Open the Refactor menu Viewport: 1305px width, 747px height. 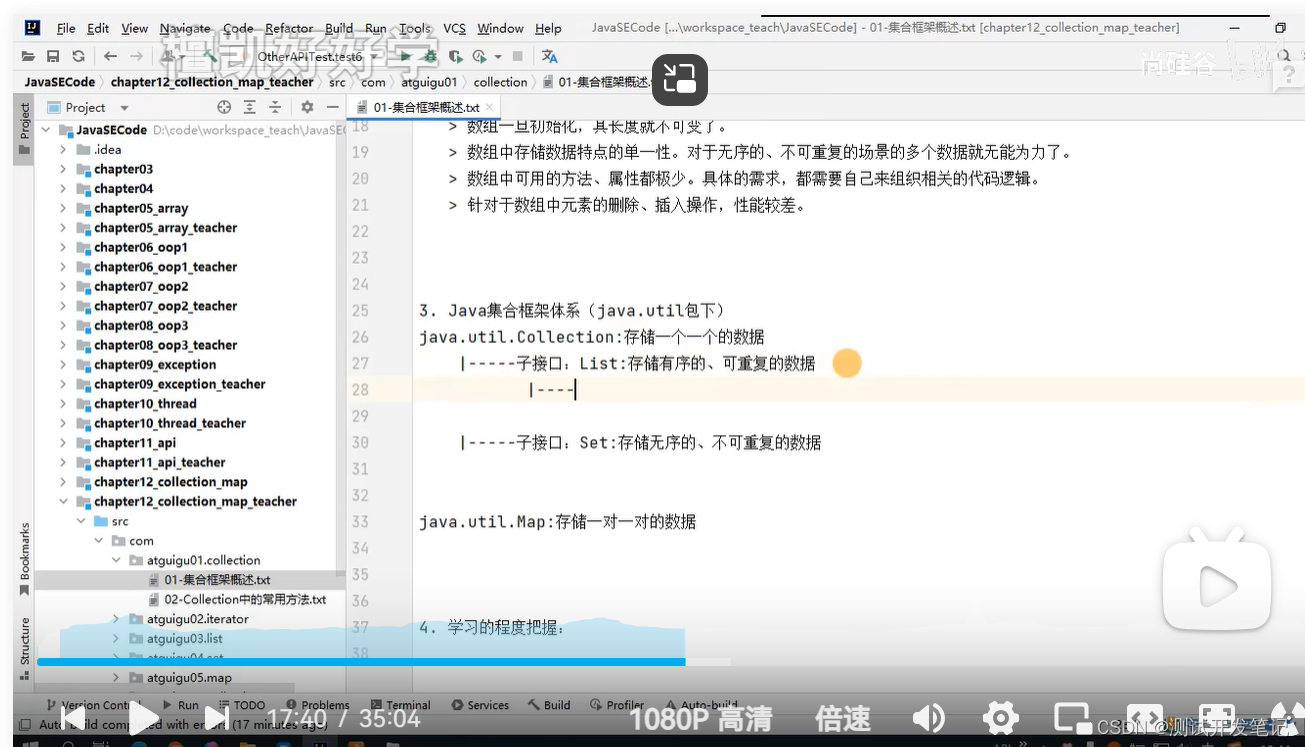(290, 28)
